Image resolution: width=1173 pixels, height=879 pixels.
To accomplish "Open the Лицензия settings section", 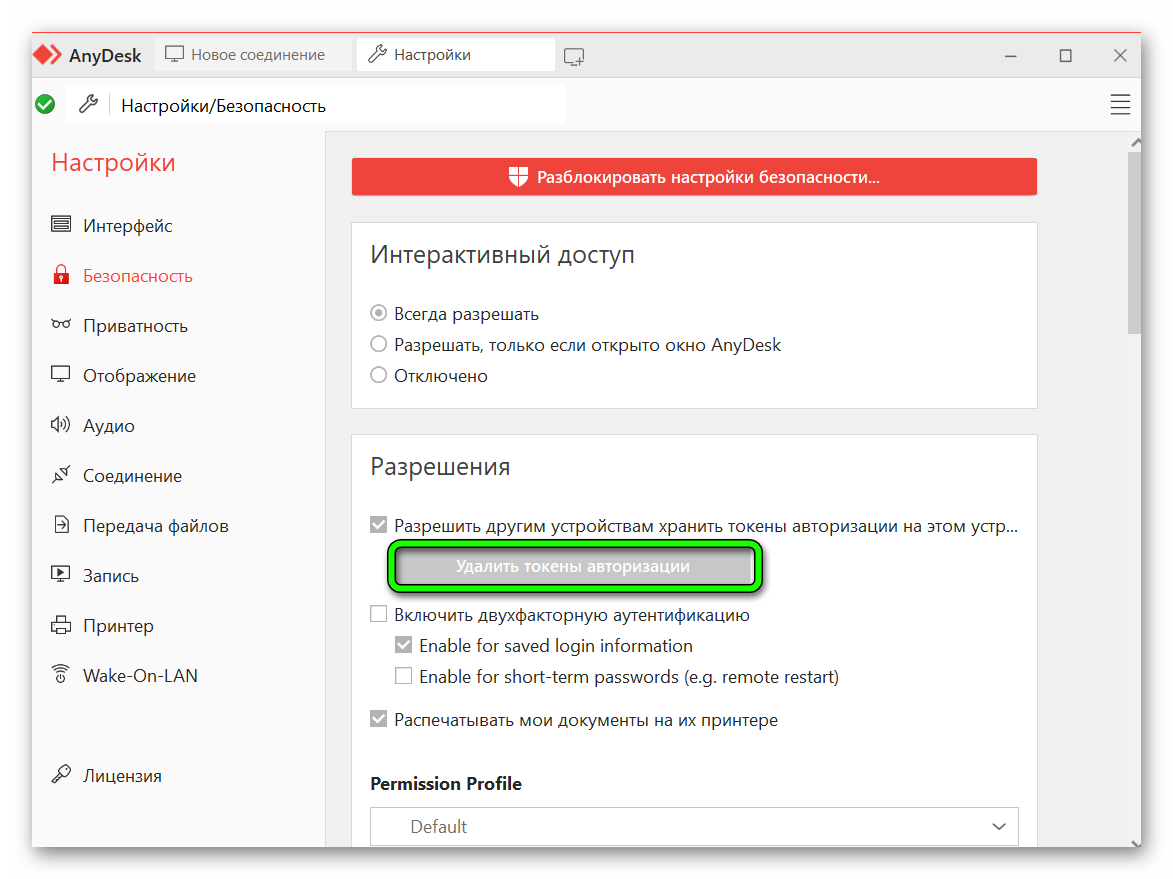I will (x=122, y=776).
